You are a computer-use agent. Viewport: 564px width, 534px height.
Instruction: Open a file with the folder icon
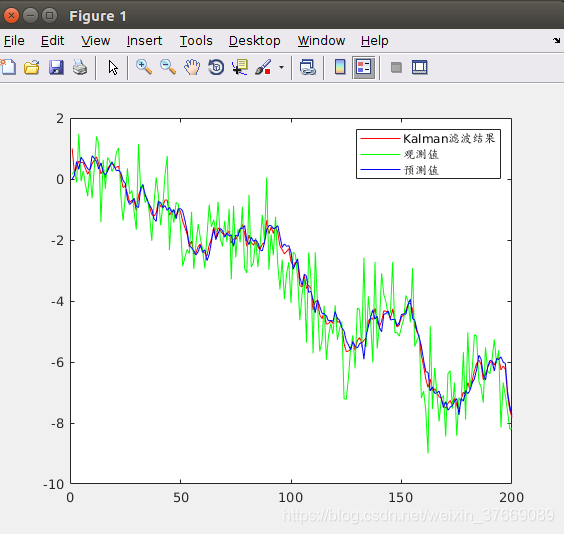tap(32, 67)
